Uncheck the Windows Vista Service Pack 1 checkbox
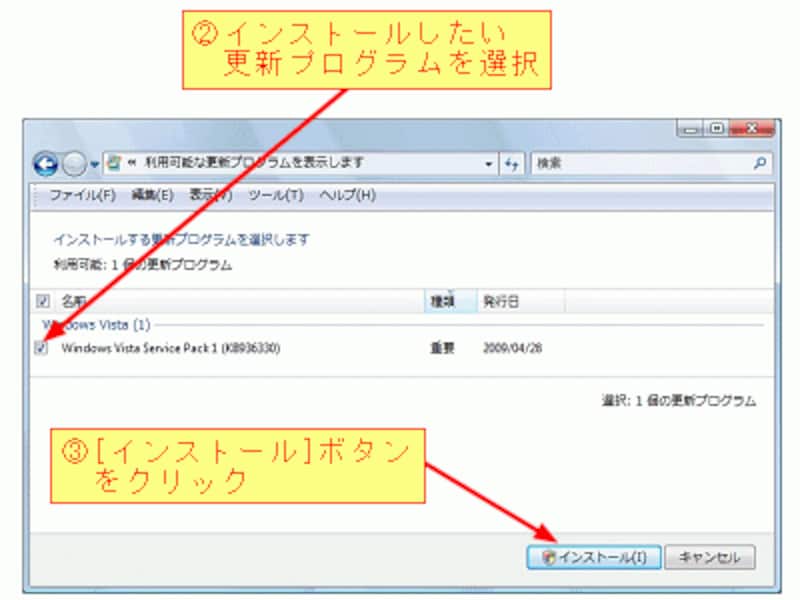The height and width of the screenshot is (600, 800). (41, 348)
